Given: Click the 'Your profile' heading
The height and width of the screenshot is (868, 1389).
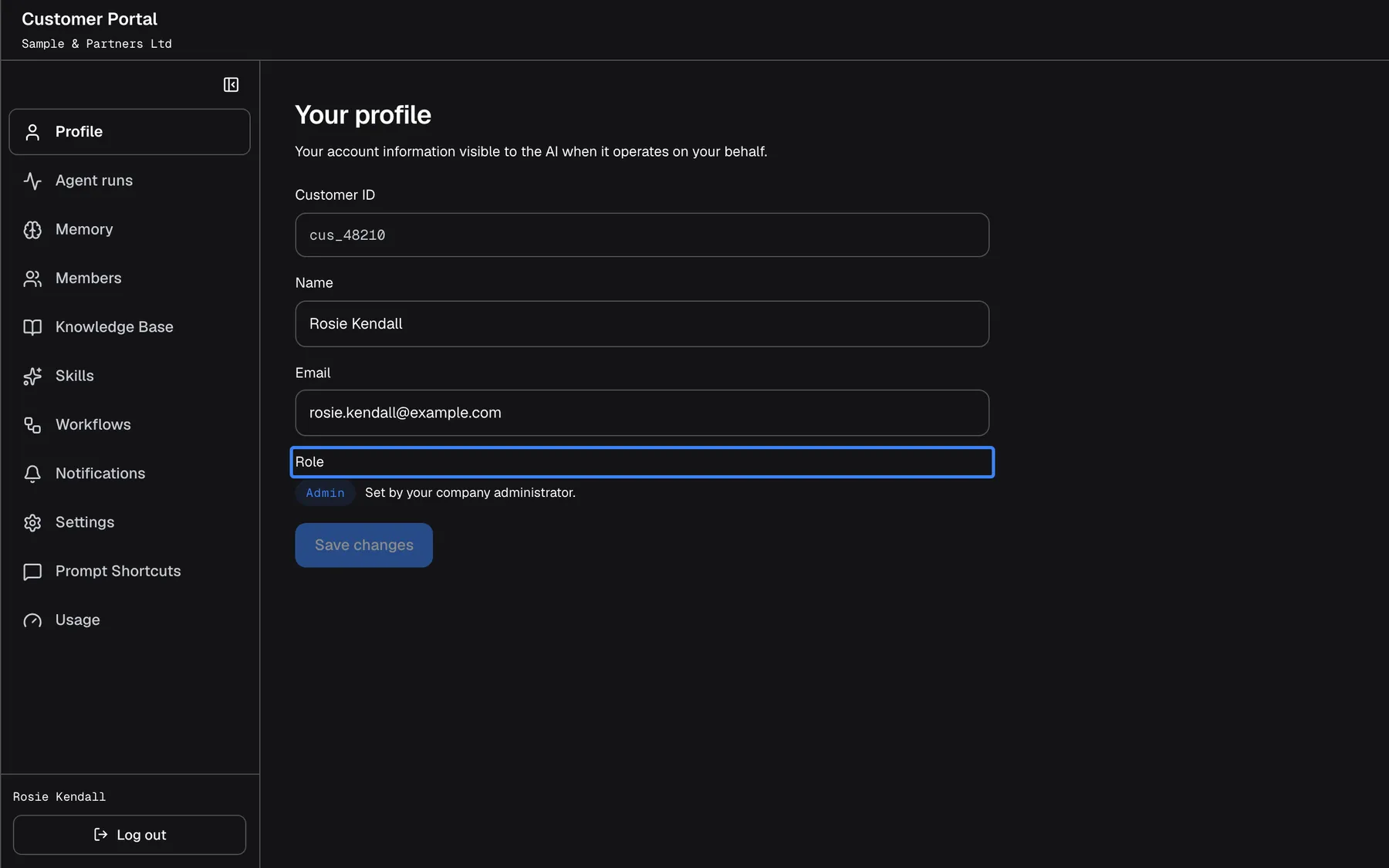Looking at the screenshot, I should click(363, 115).
